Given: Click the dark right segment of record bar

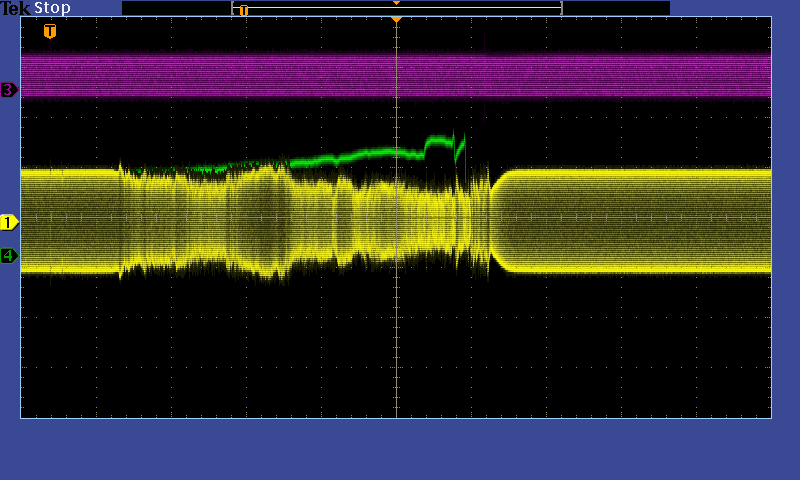Looking at the screenshot, I should (615, 8).
